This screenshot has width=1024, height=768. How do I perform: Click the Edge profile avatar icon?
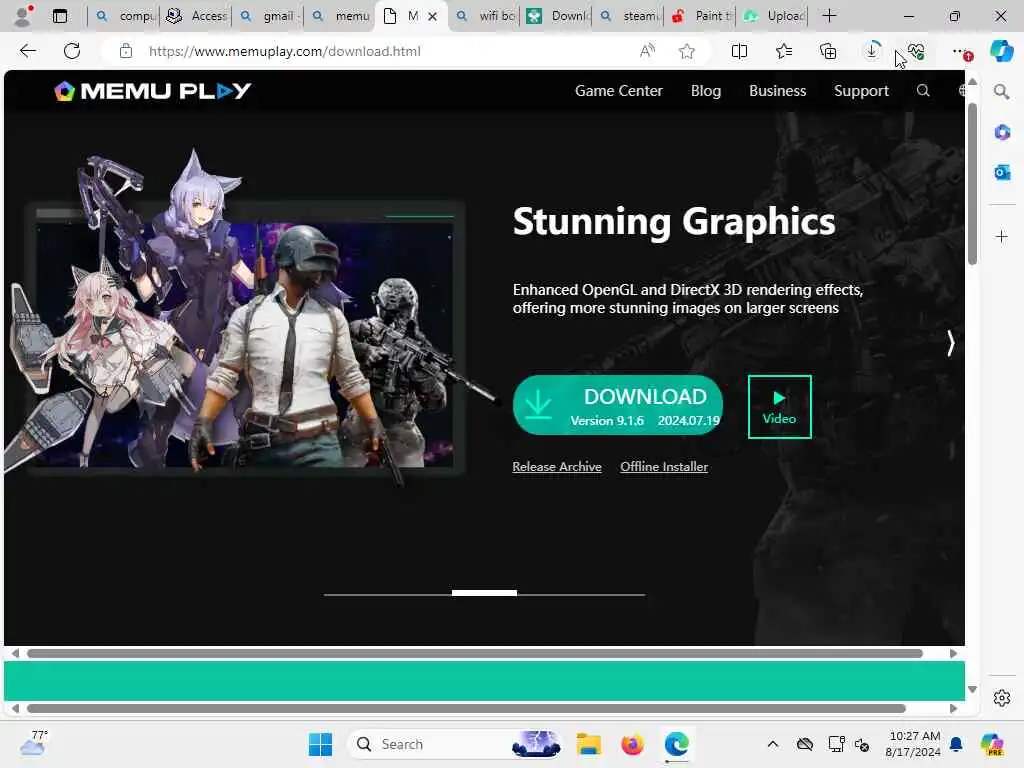point(24,16)
